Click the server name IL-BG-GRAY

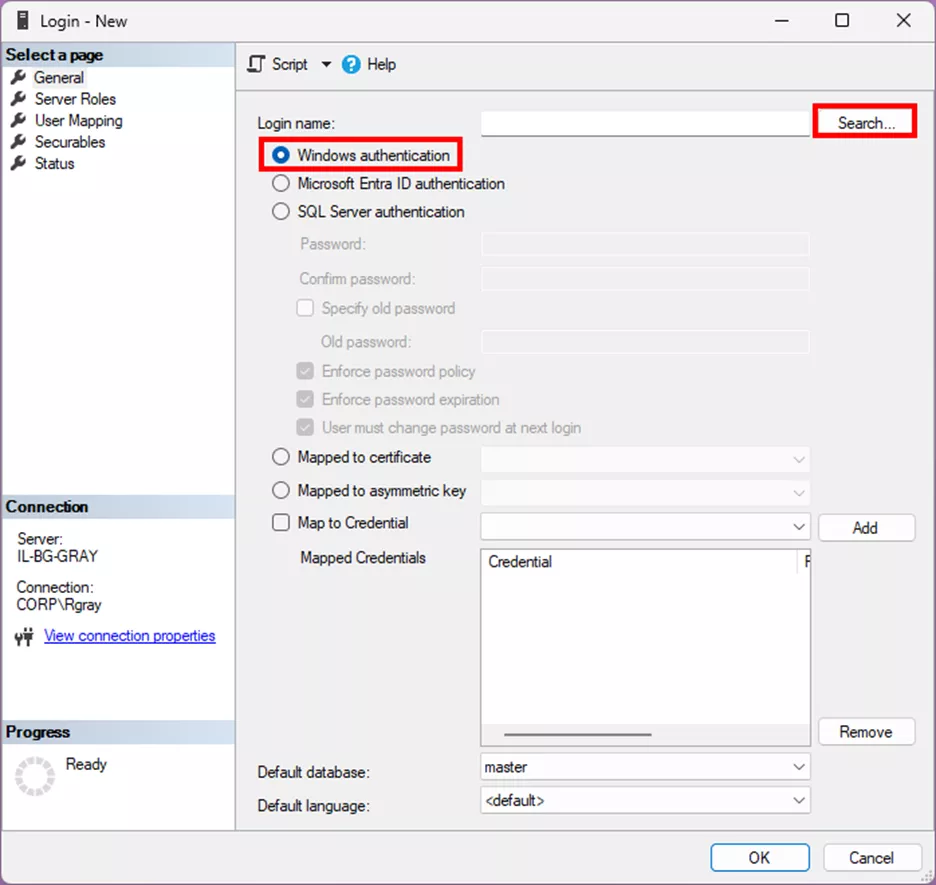click(57, 556)
